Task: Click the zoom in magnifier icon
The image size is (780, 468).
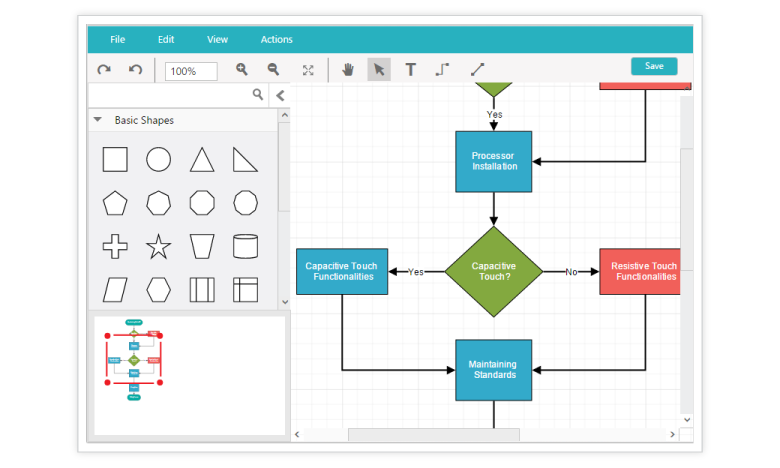Action: [x=241, y=70]
